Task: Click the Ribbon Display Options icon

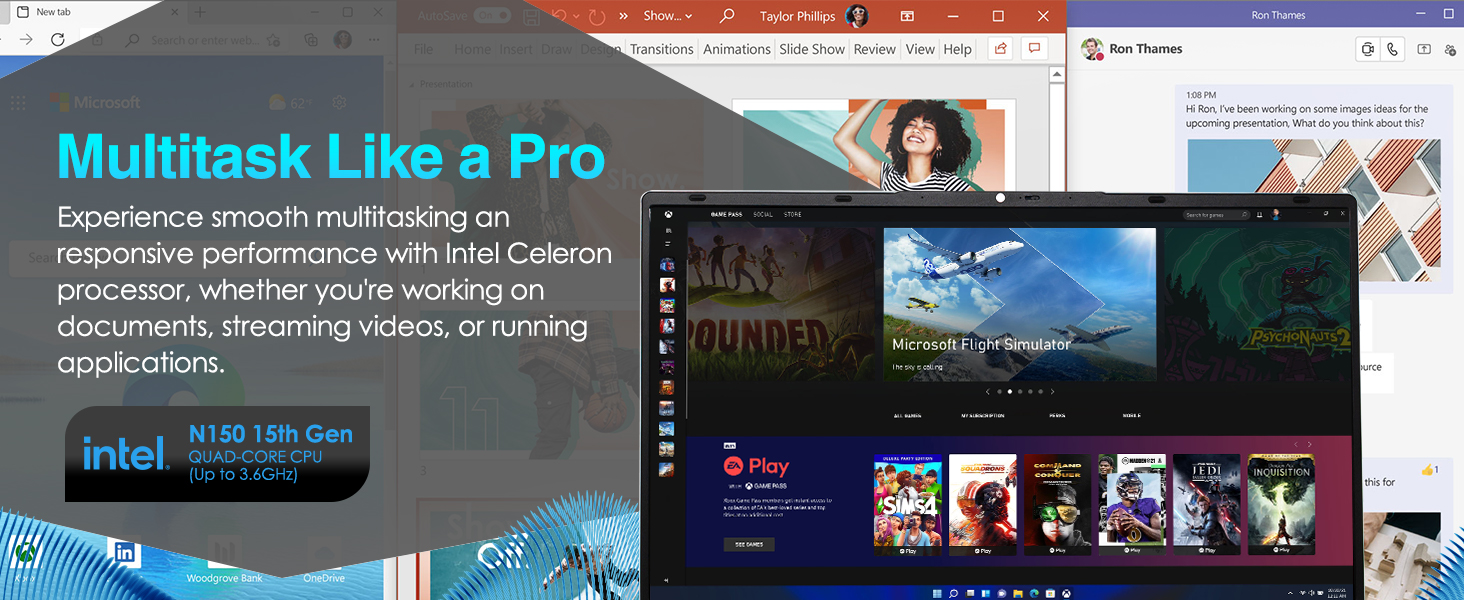Action: (907, 16)
